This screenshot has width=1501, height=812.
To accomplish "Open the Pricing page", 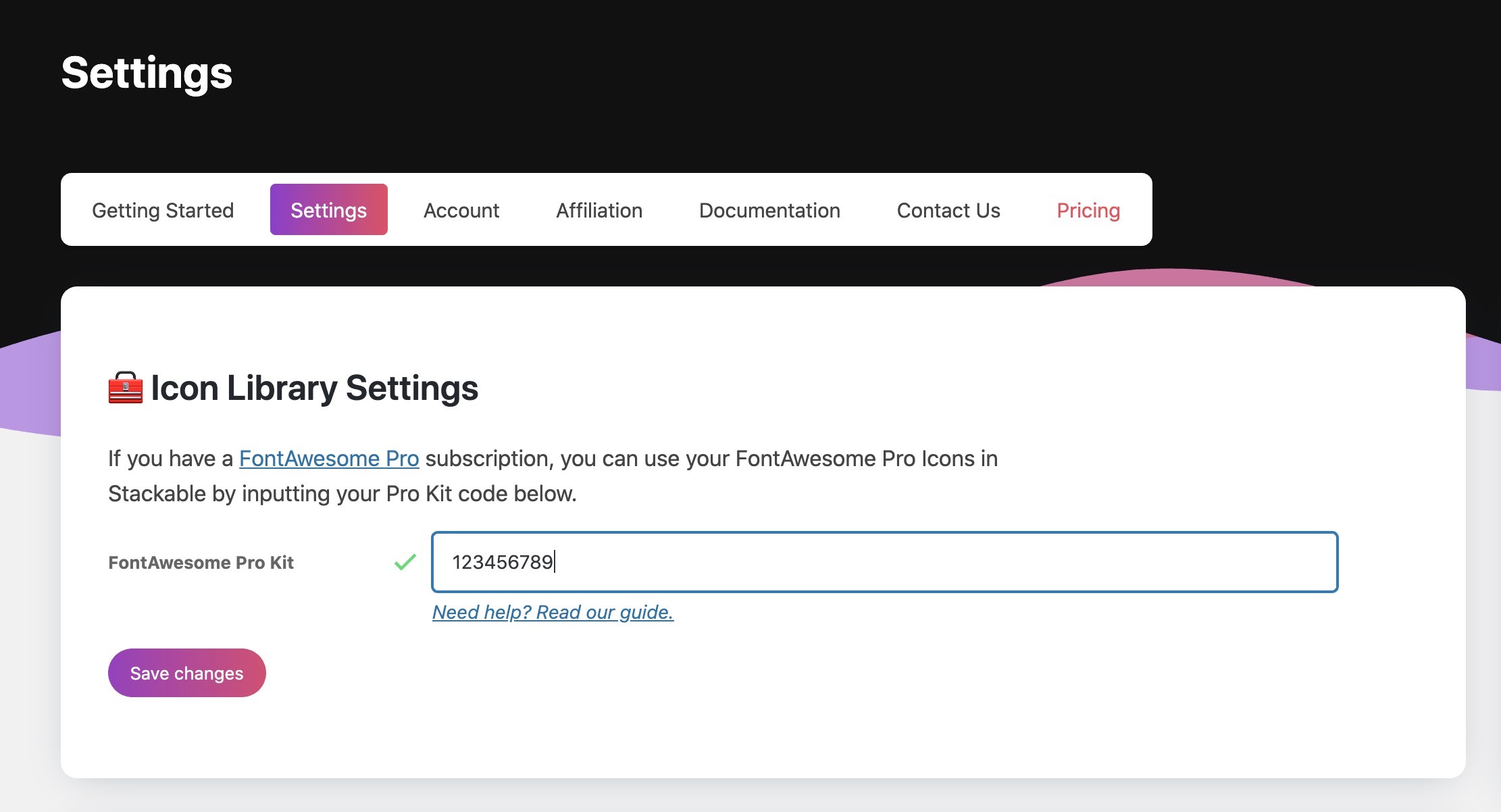I will pyautogui.click(x=1087, y=209).
